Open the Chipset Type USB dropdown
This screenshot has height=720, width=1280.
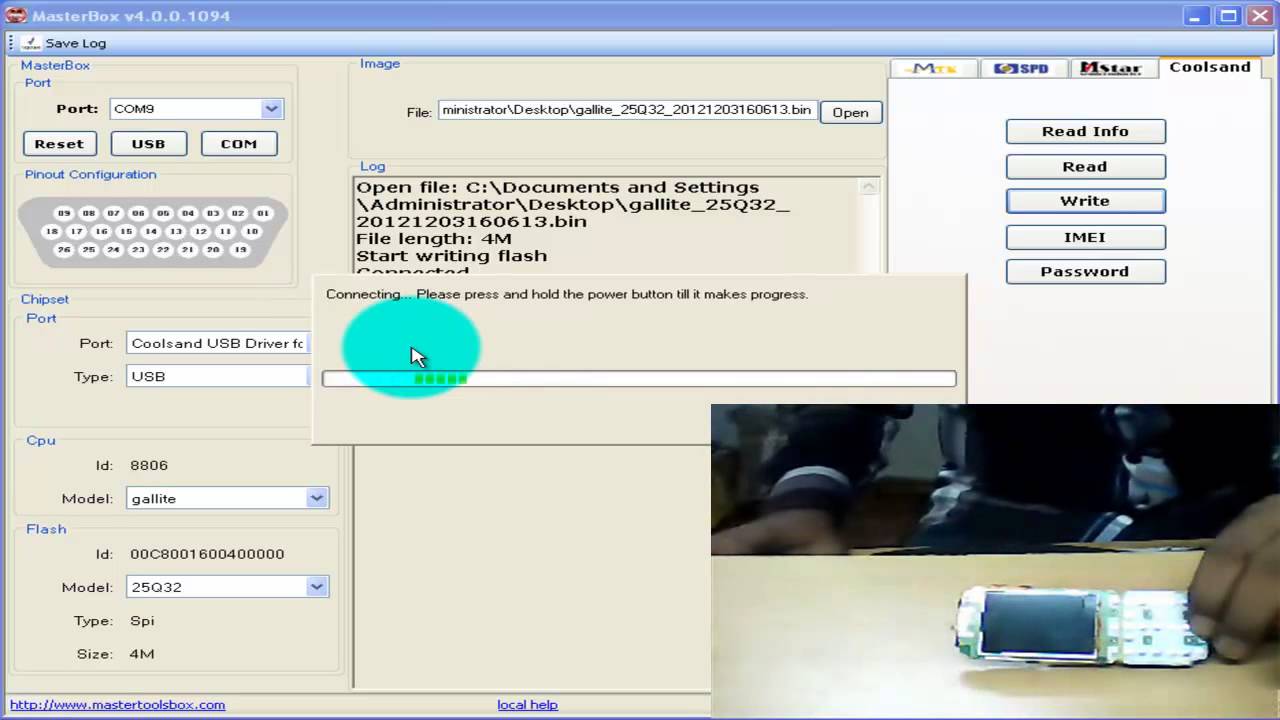[x=219, y=377]
